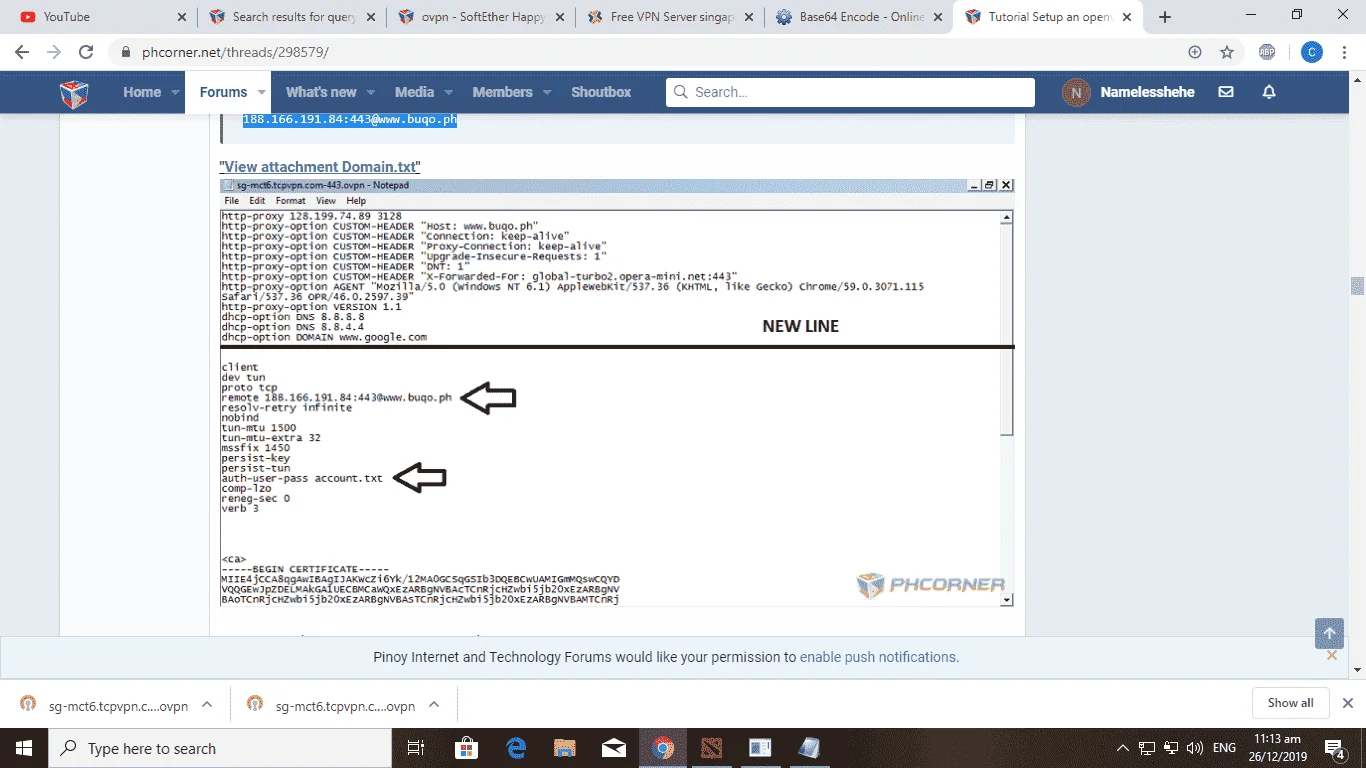This screenshot has width=1366, height=768.
Task: Switch to ovpn - SoftEther tab
Action: click(x=481, y=17)
